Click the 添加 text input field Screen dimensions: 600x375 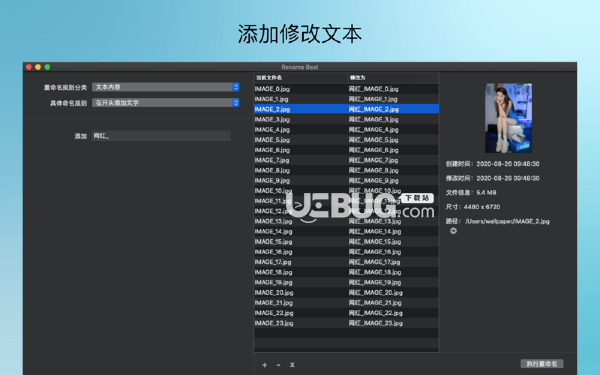161,136
